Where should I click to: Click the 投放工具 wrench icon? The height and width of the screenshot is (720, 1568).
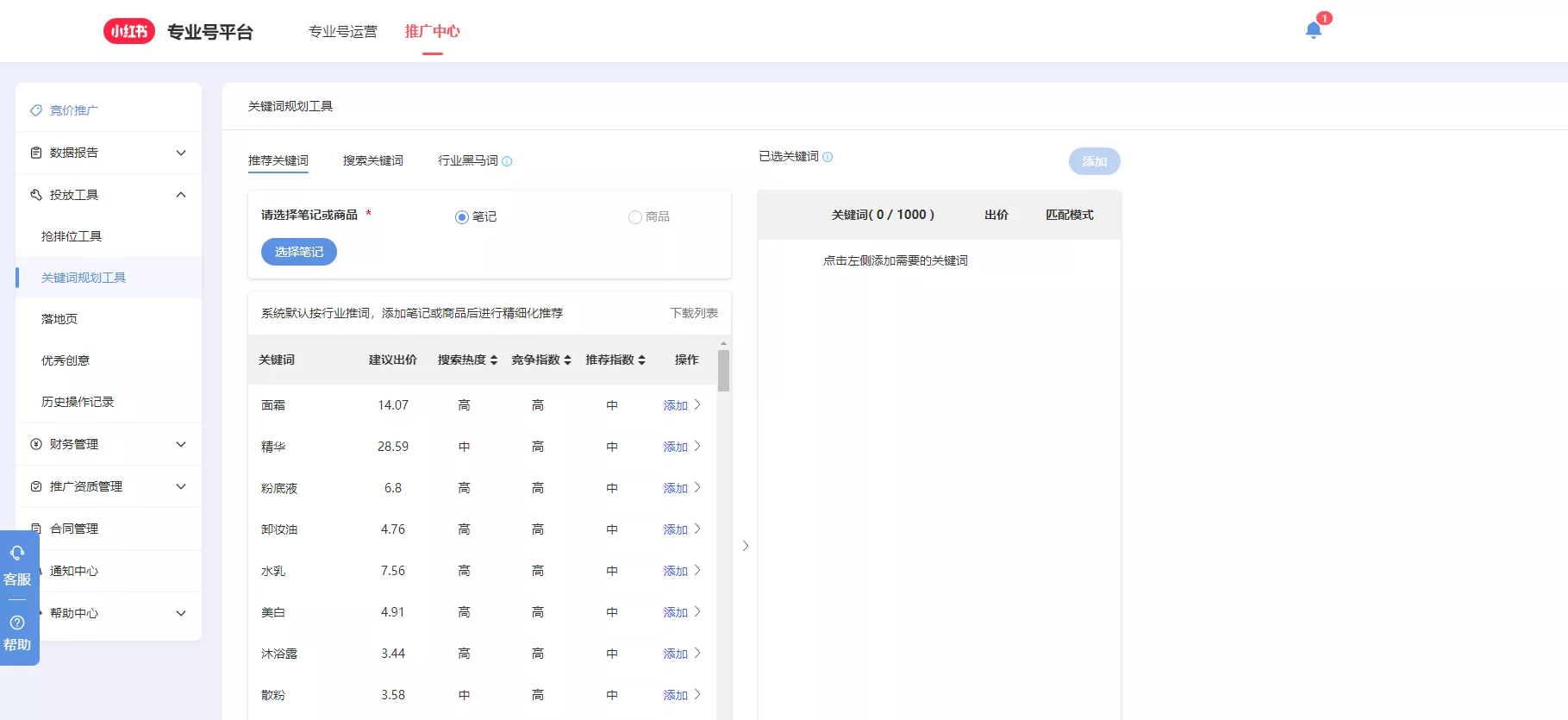36,195
